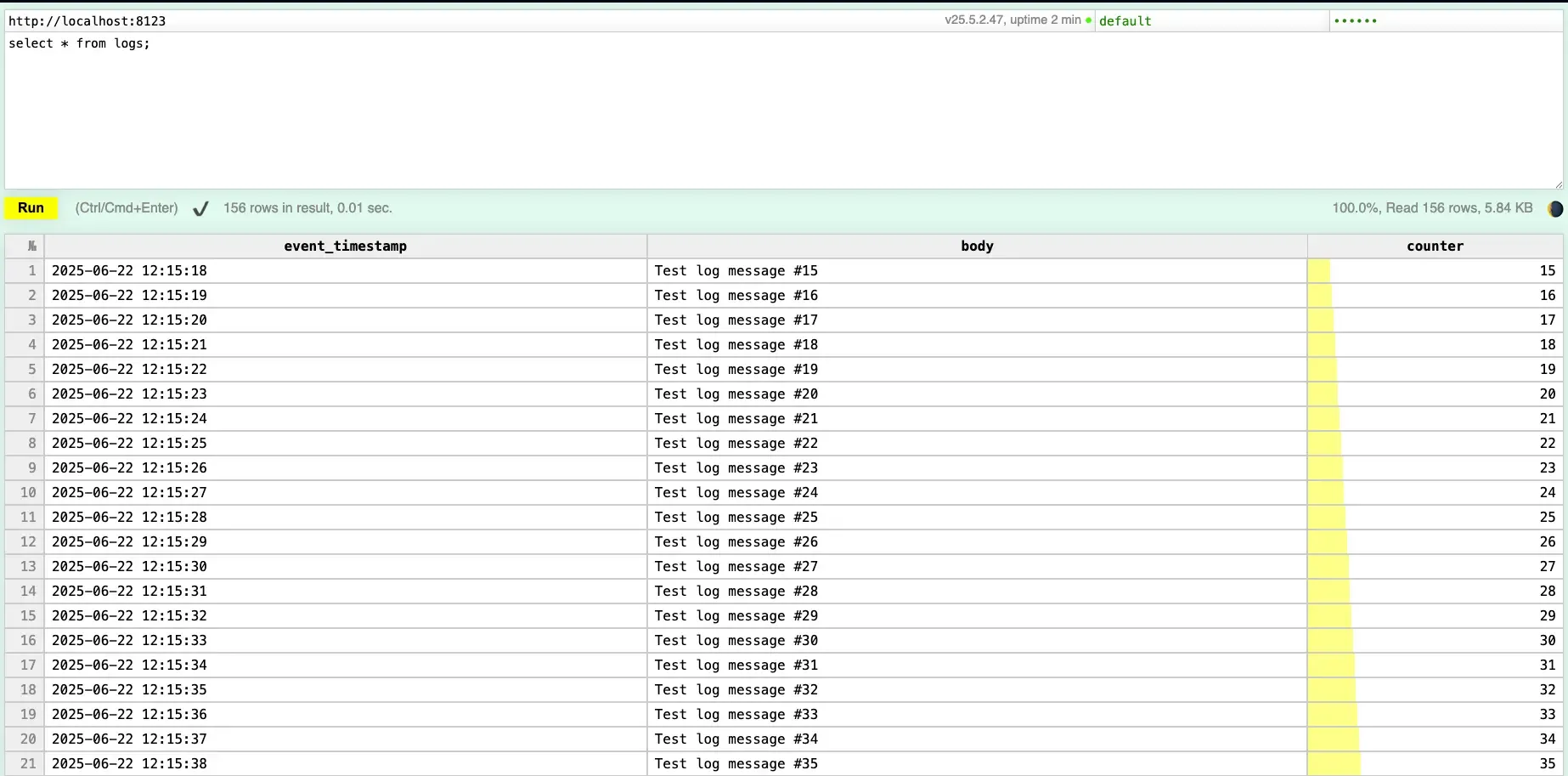This screenshot has width=1568, height=776.
Task: Select the counter cell with value 34
Action: pos(1435,739)
